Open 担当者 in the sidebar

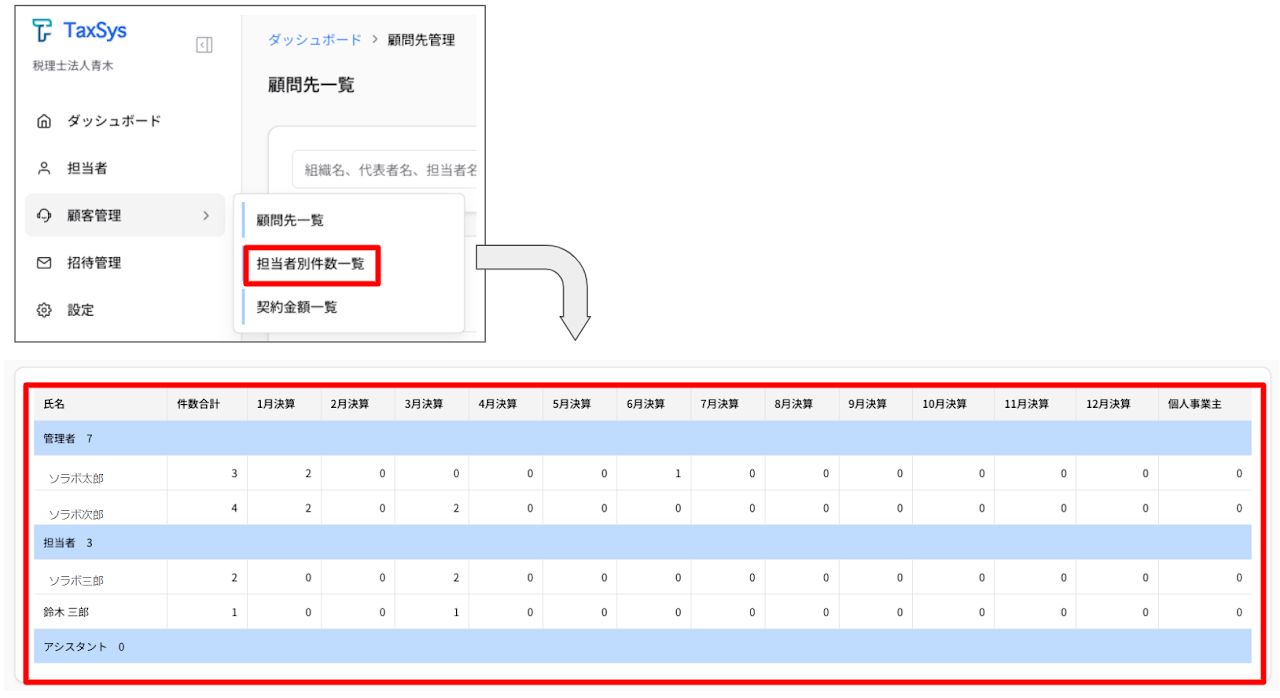[x=87, y=168]
